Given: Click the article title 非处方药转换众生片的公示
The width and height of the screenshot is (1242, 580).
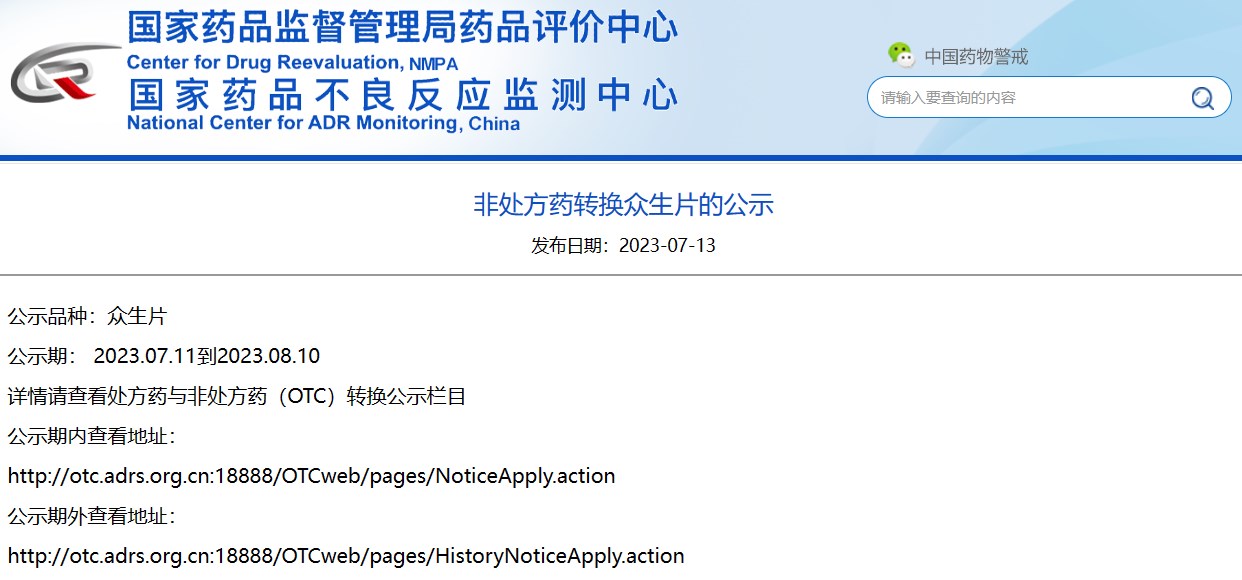Looking at the screenshot, I should point(623,205).
